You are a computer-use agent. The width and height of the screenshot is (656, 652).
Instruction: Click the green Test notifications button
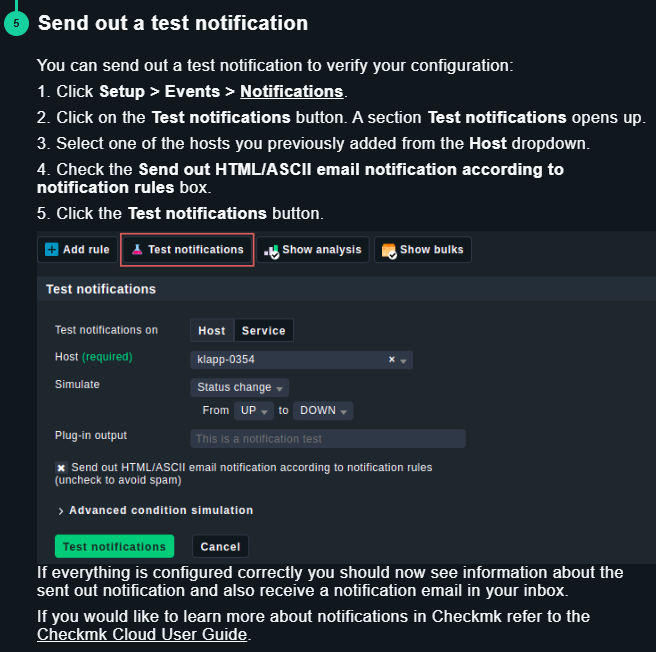tap(114, 547)
